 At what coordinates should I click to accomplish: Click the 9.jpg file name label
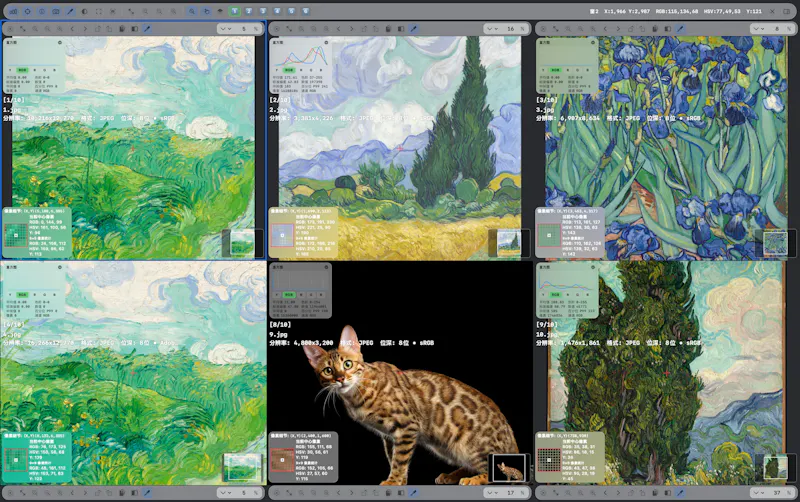(279, 334)
